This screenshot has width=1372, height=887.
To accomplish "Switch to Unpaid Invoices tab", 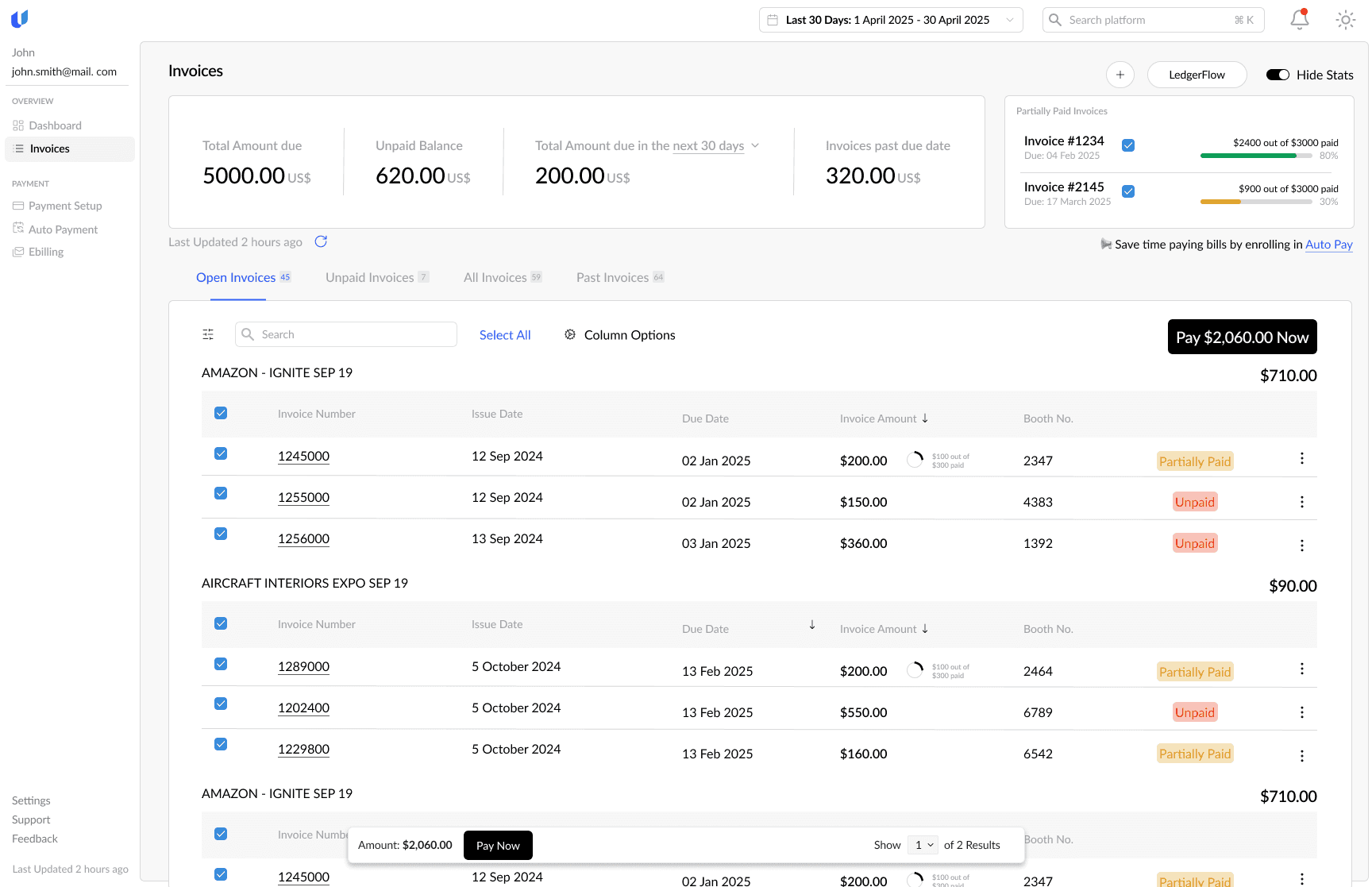I will pyautogui.click(x=377, y=277).
